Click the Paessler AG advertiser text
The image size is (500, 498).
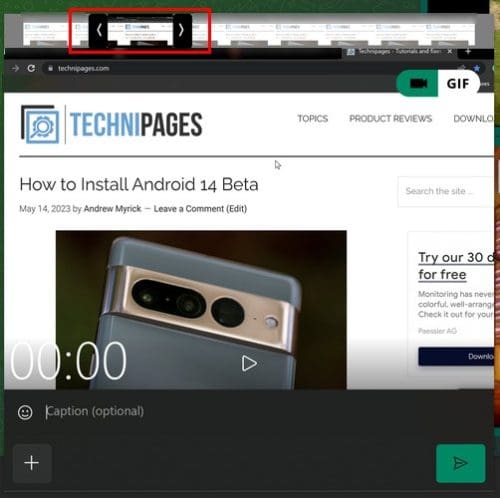point(437,331)
